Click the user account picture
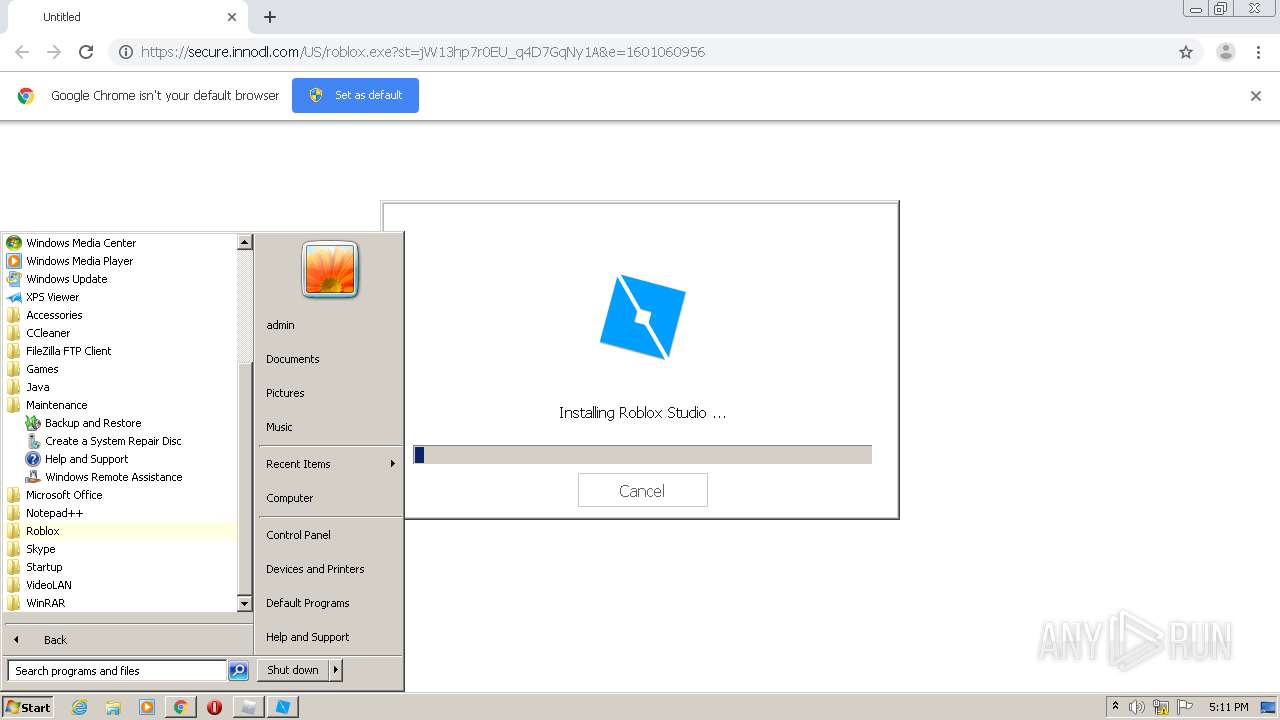Image resolution: width=1280 pixels, height=720 pixels. click(x=330, y=270)
